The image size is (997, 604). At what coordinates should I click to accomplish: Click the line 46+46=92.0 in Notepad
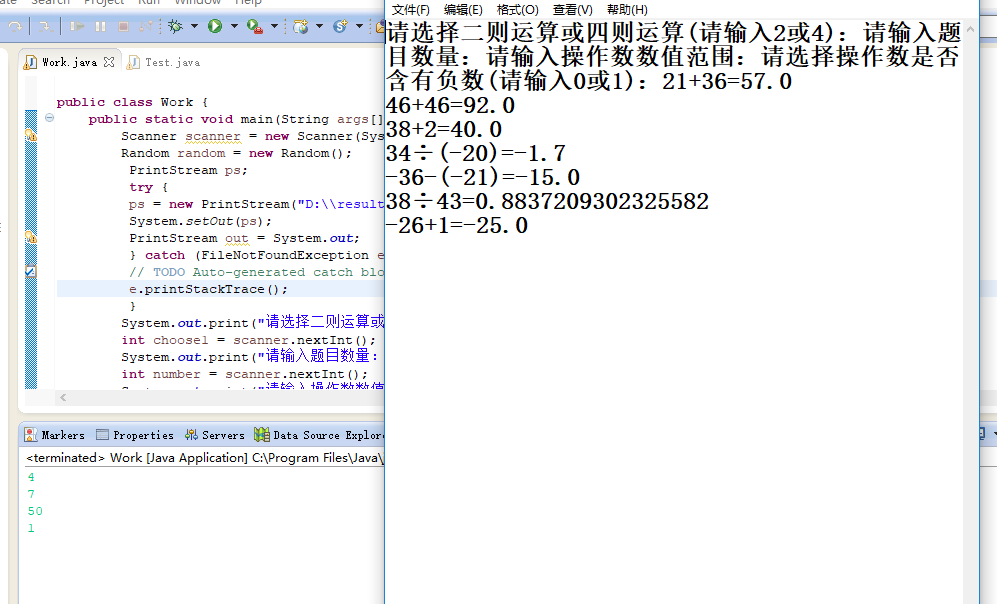coord(450,106)
